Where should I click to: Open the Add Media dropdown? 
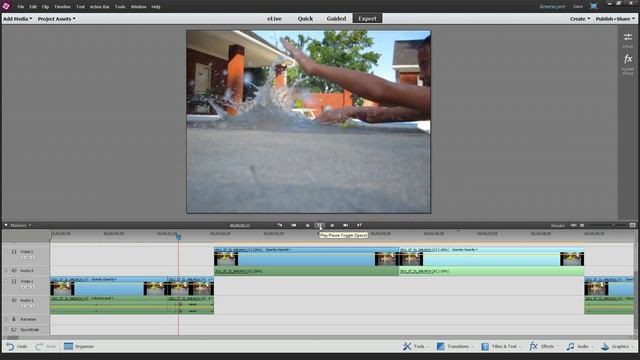click(x=18, y=19)
